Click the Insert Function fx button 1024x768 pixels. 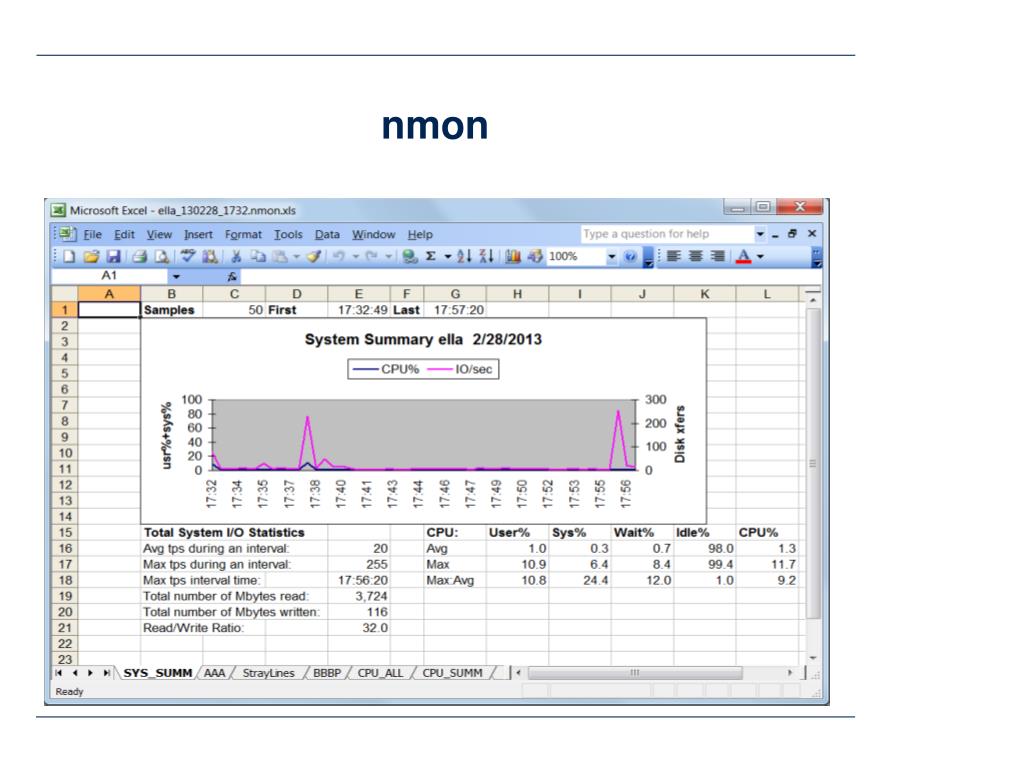coord(232,276)
